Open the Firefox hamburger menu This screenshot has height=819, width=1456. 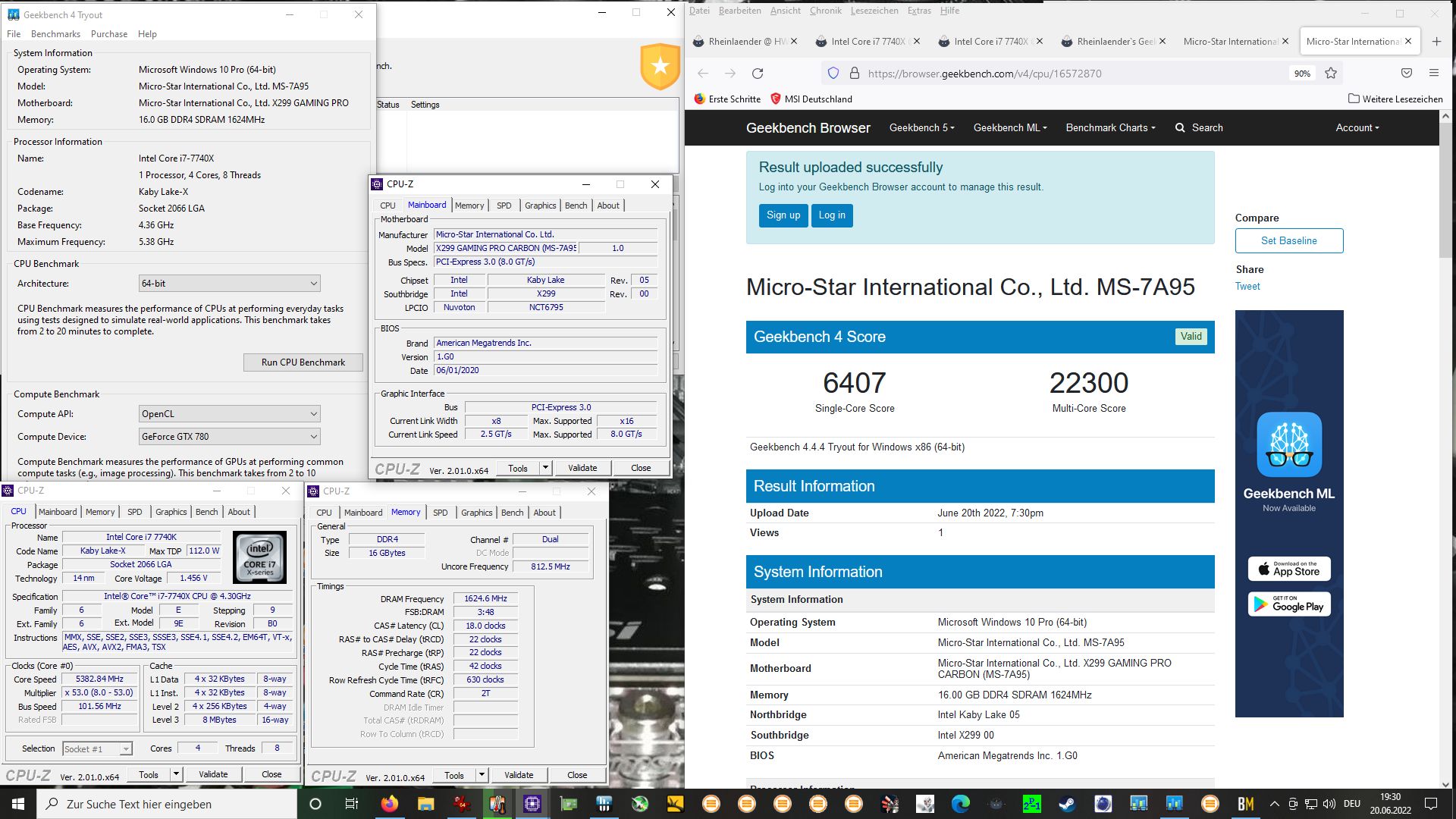pos(1433,74)
